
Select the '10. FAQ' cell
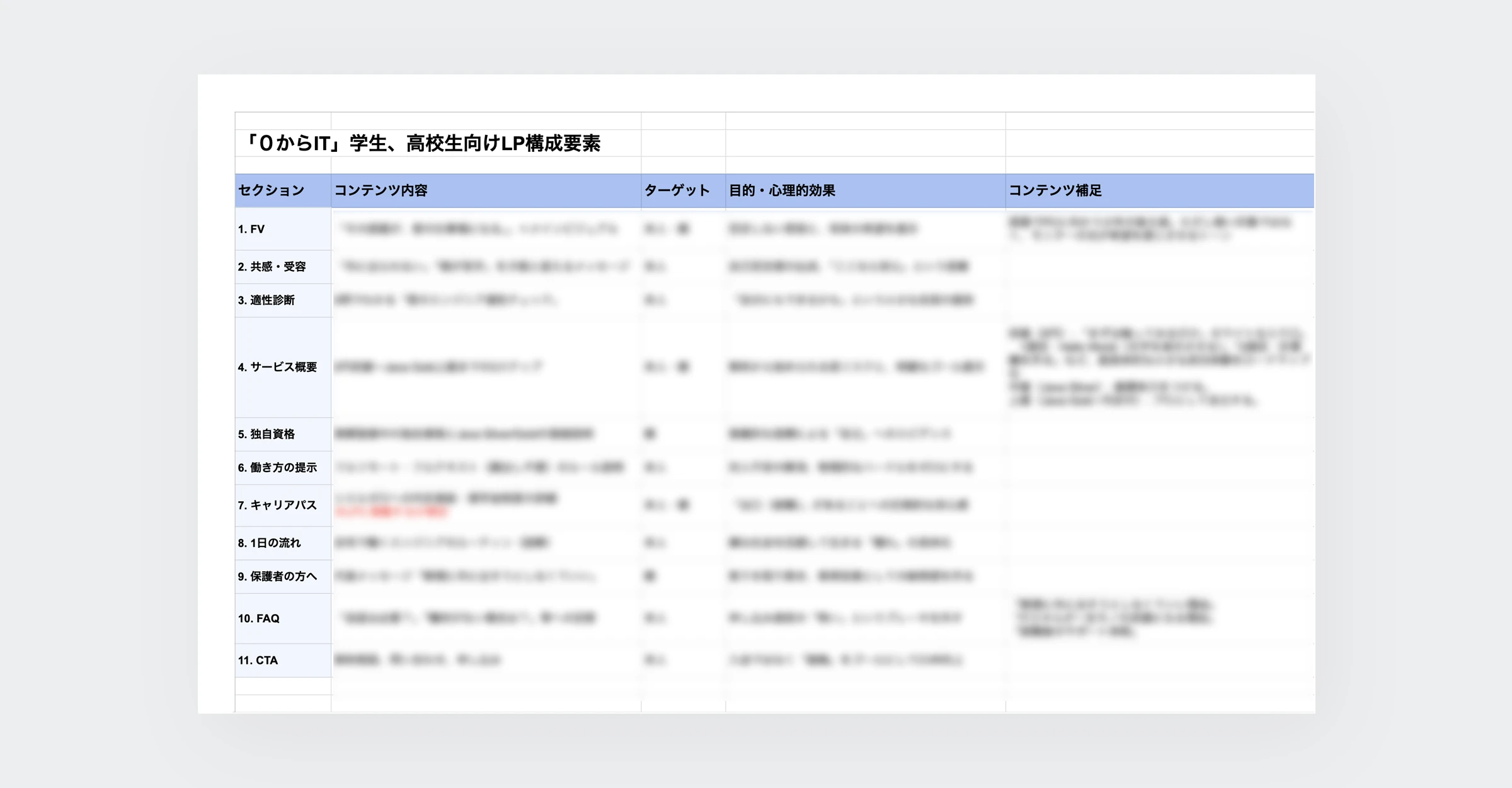(283, 618)
